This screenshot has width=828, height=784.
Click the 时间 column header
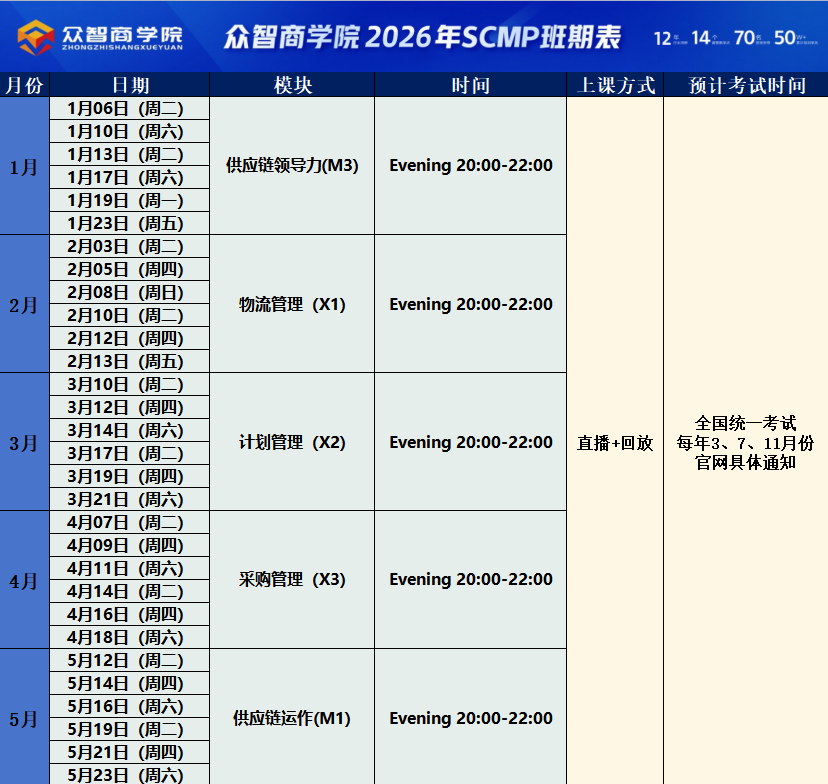click(x=470, y=85)
